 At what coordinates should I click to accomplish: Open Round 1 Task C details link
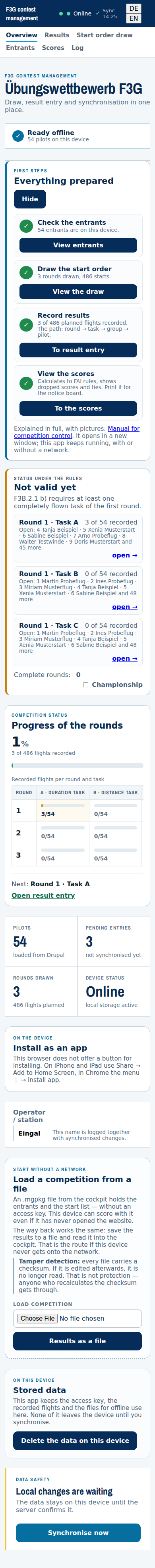pyautogui.click(x=124, y=659)
